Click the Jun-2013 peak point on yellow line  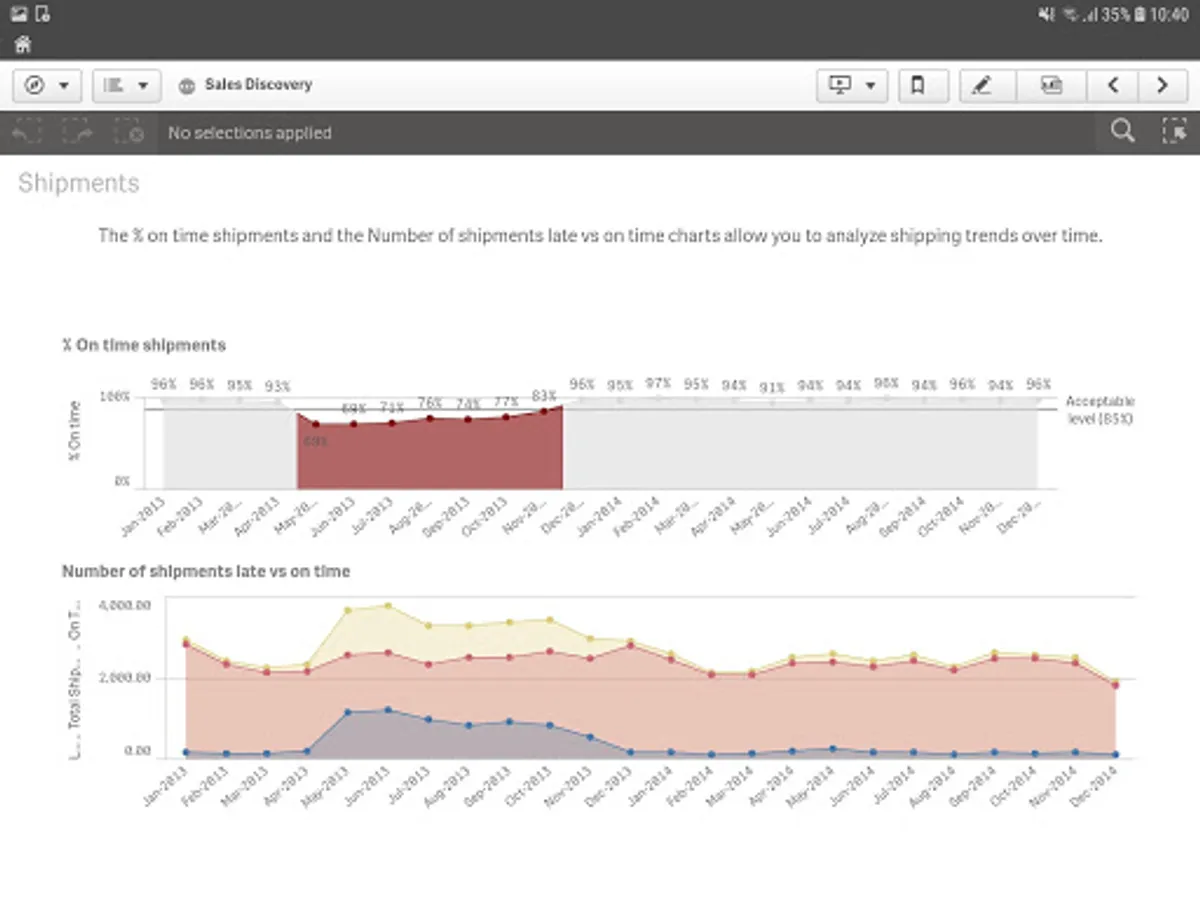point(388,606)
